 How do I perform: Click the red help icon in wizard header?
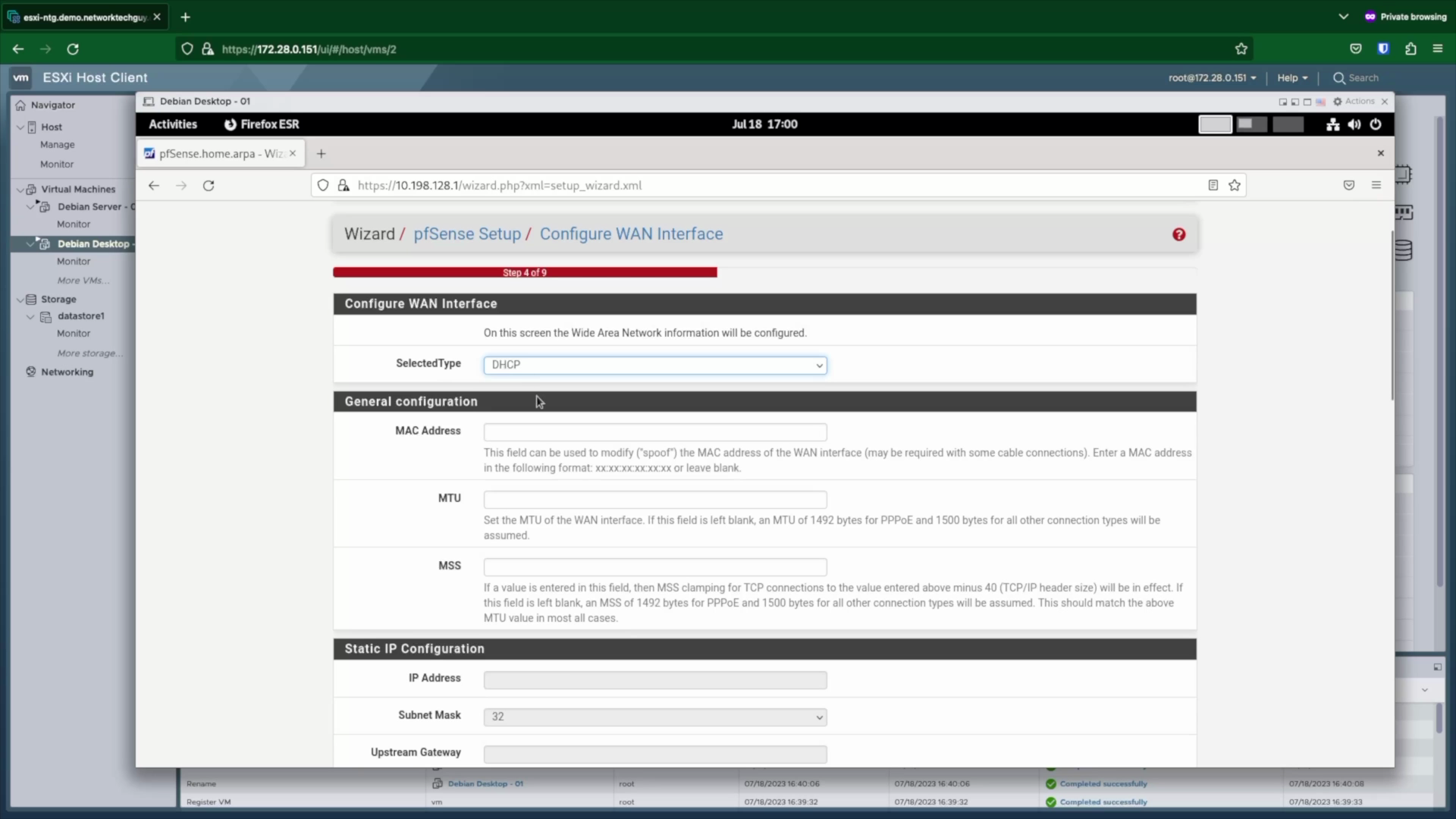(1178, 234)
